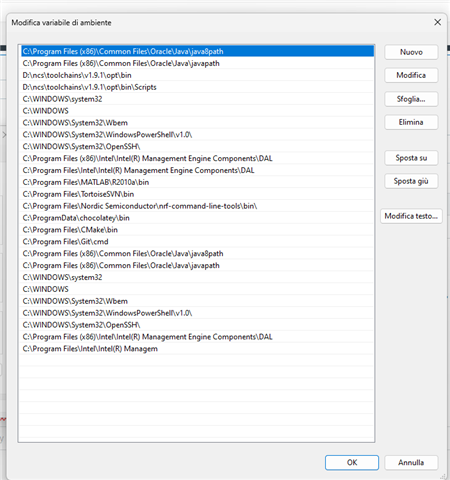Close the environment variable dialog
Image resolution: width=450 pixels, height=480 pixels.
click(x=437, y=22)
